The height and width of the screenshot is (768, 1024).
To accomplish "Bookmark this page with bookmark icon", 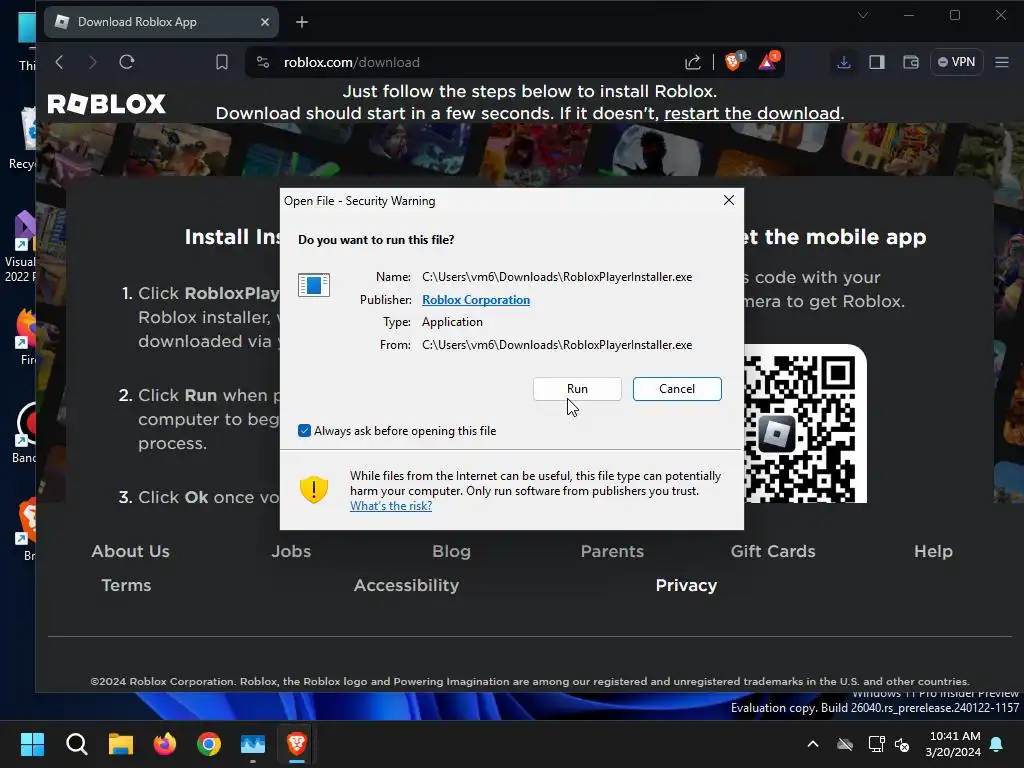I will (222, 62).
